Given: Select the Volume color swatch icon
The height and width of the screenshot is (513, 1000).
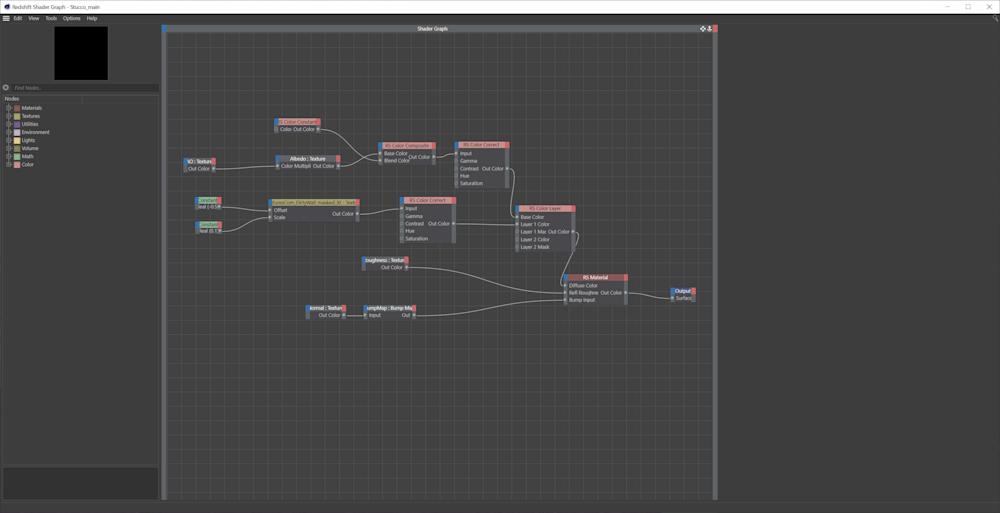Looking at the screenshot, I should (17, 148).
